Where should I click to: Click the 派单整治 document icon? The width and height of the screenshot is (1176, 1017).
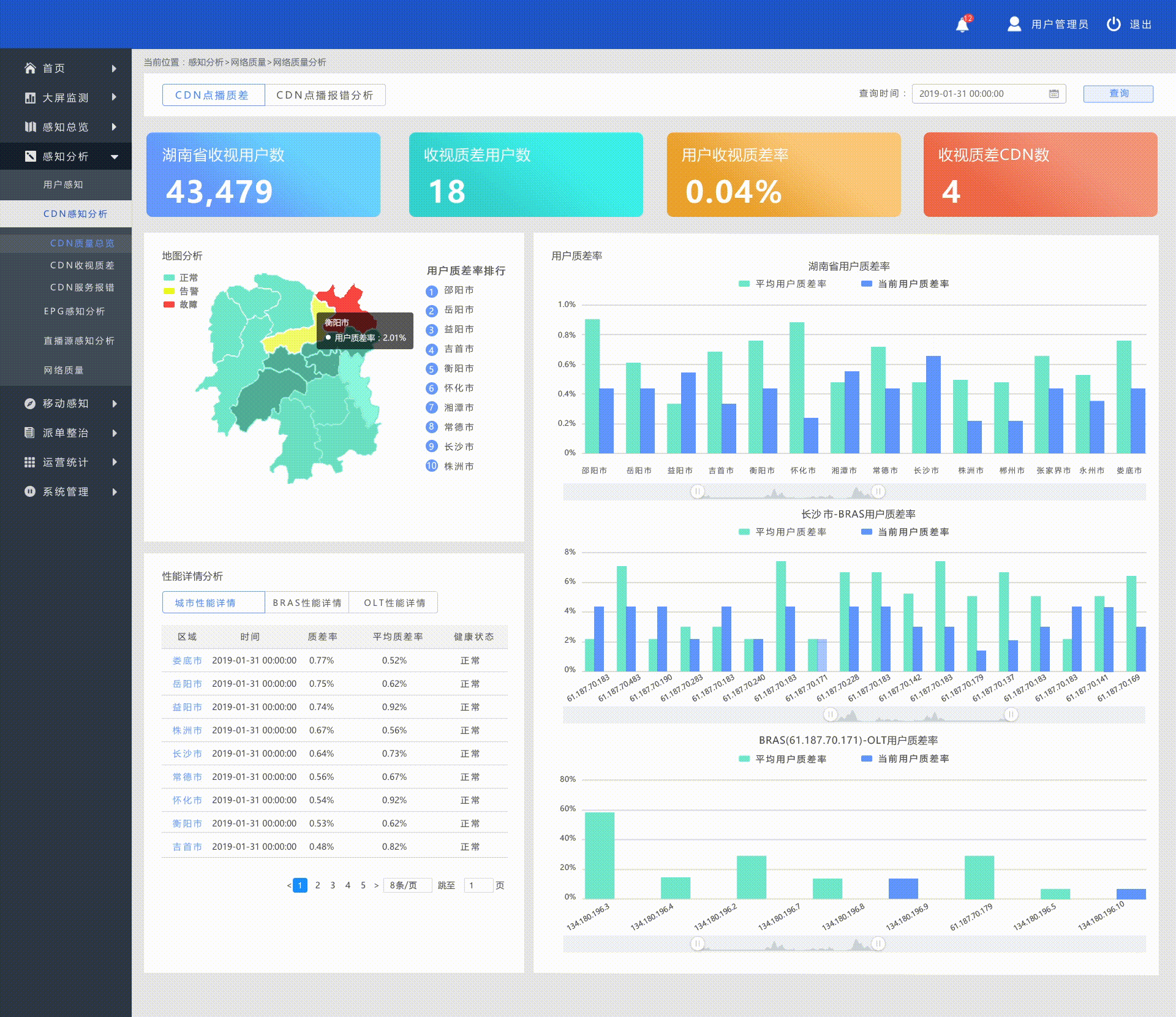pyautogui.click(x=29, y=433)
